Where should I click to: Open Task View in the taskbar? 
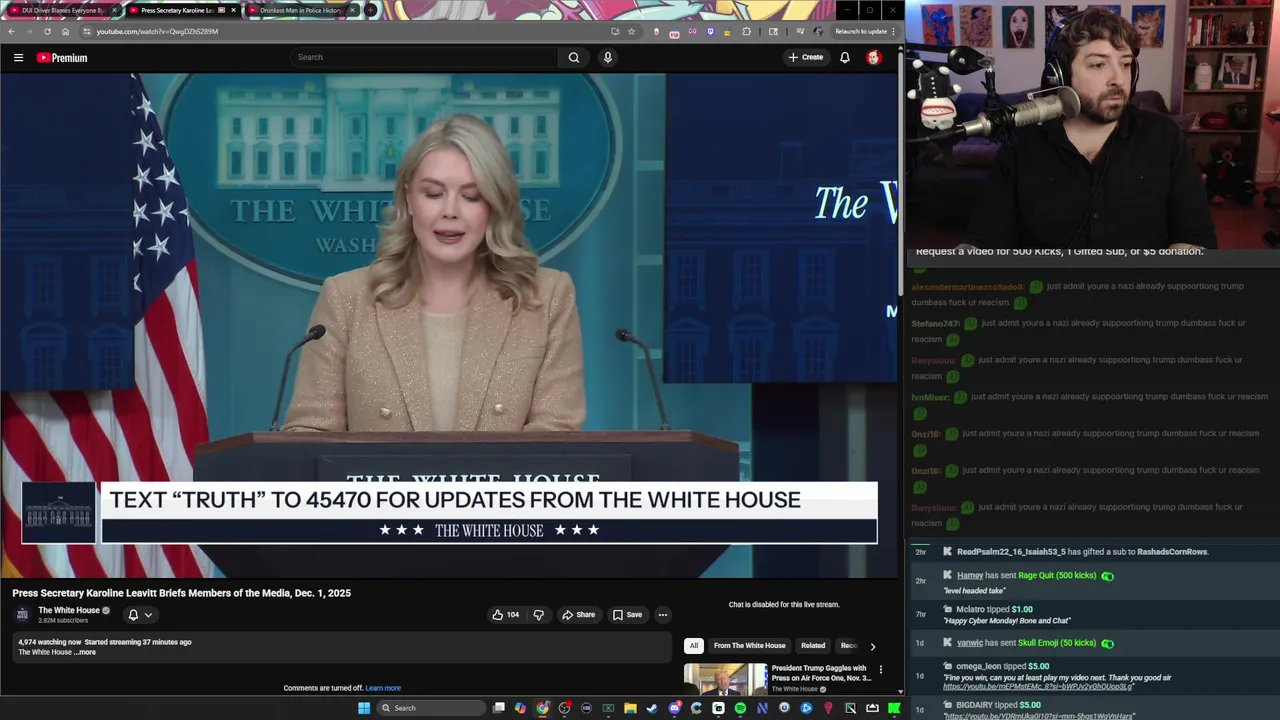[498, 708]
